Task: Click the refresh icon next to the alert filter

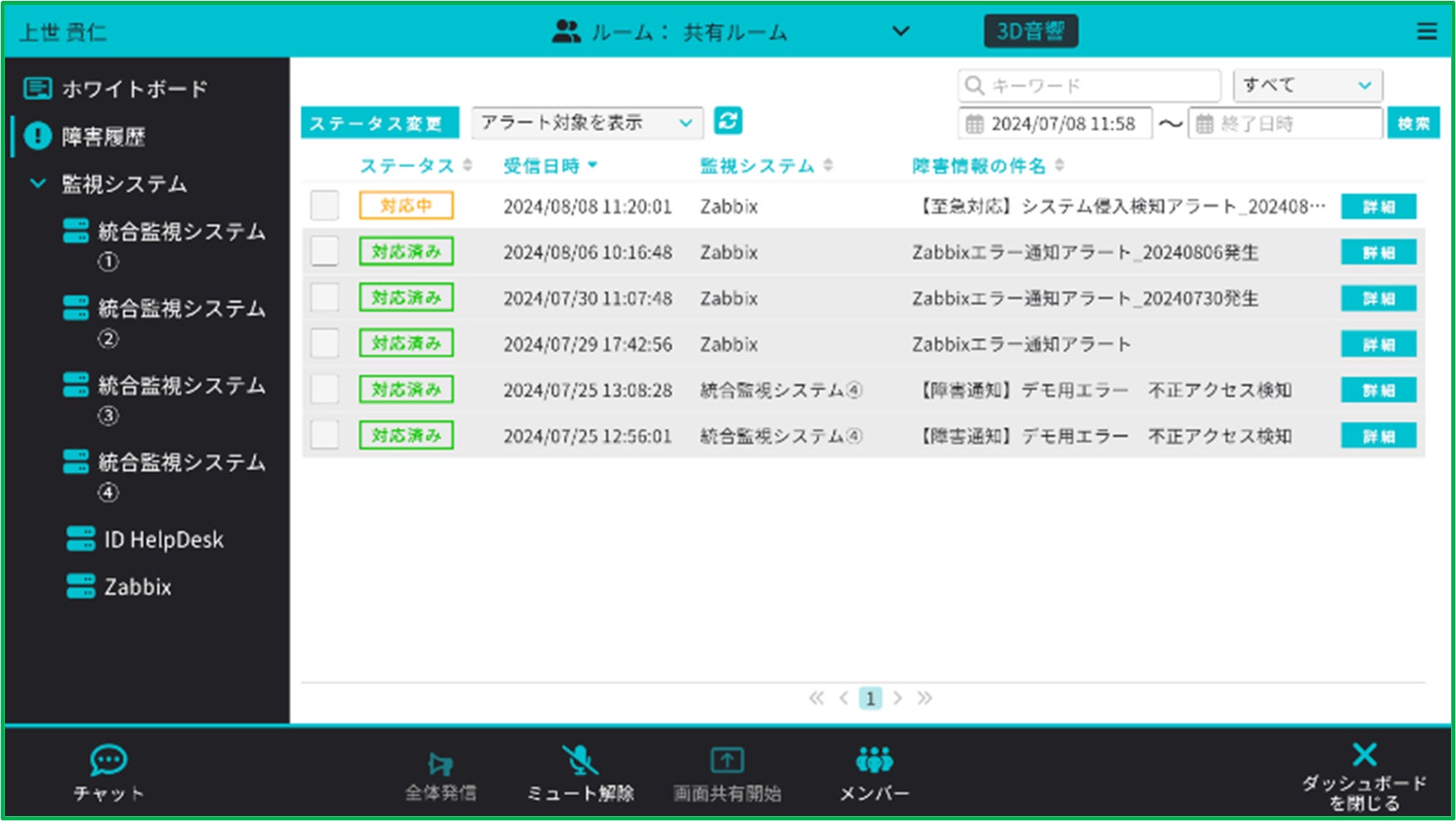Action: pos(728,121)
